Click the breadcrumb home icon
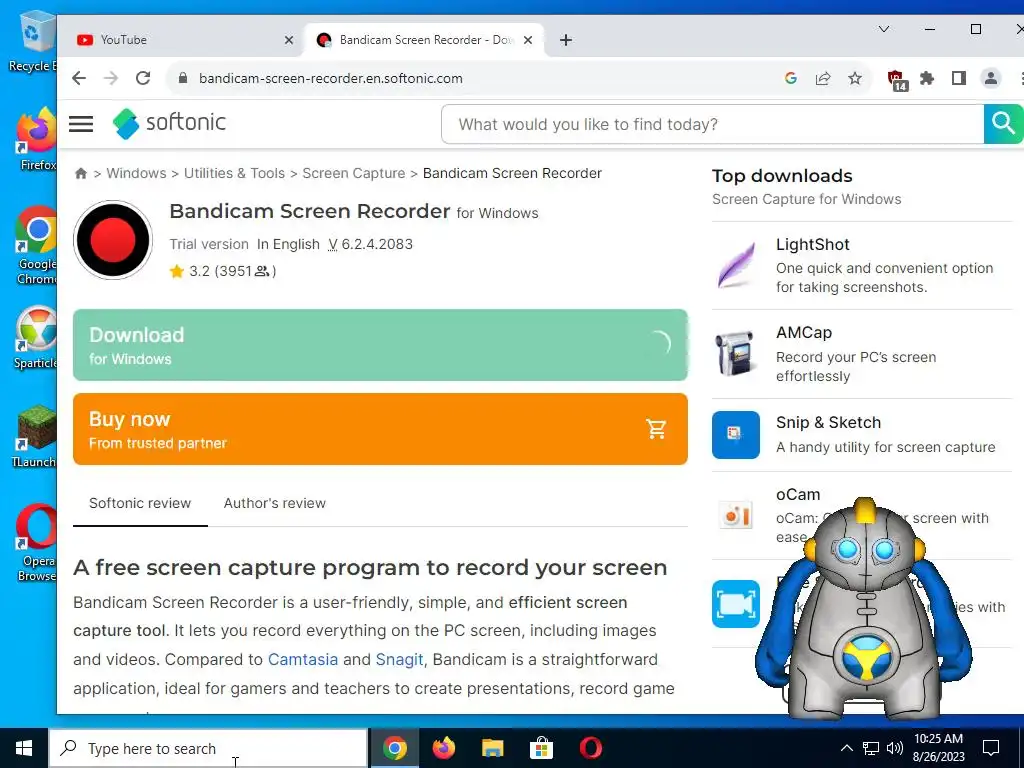The image size is (1024, 768). tap(81, 173)
